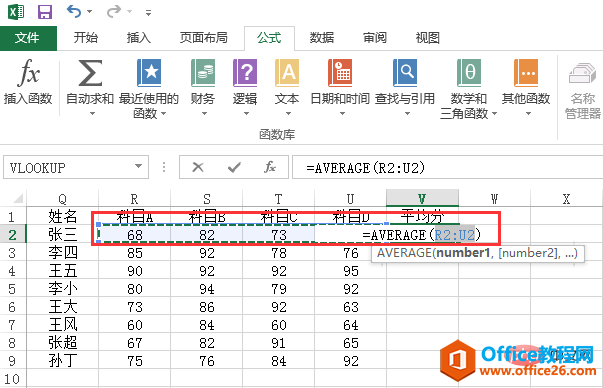Screen dimensions: 603x388
Task: Click the select-all corner triangle
Action: click(18, 198)
